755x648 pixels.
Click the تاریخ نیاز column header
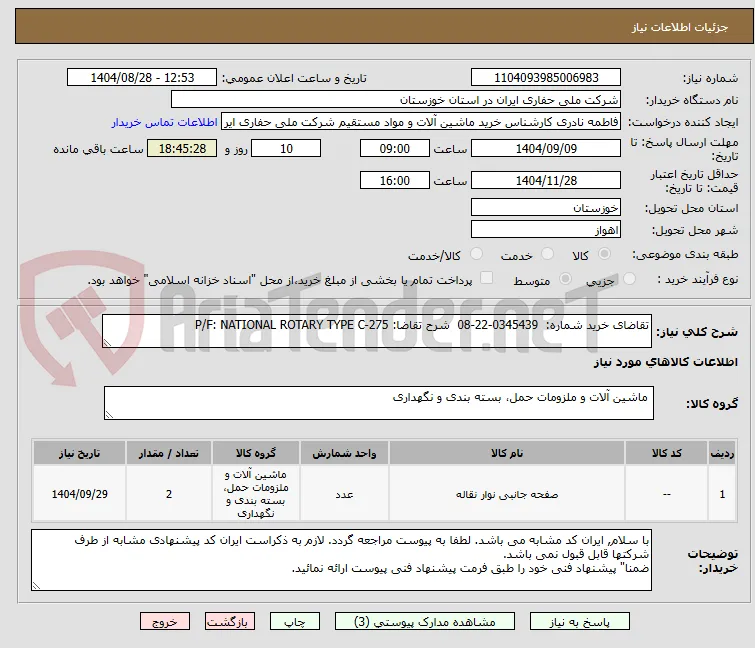(79, 453)
